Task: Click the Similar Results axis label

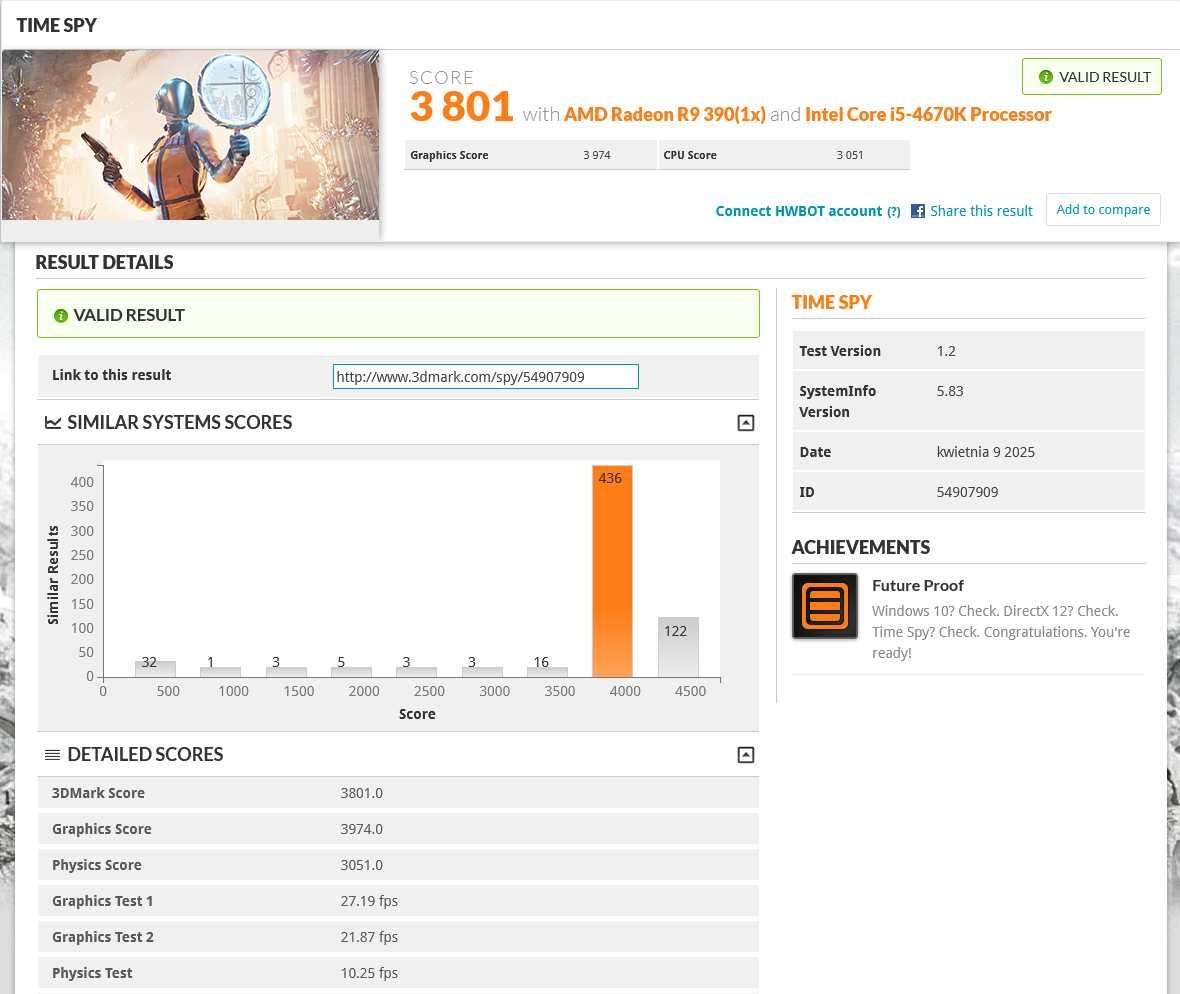Action: click(53, 575)
